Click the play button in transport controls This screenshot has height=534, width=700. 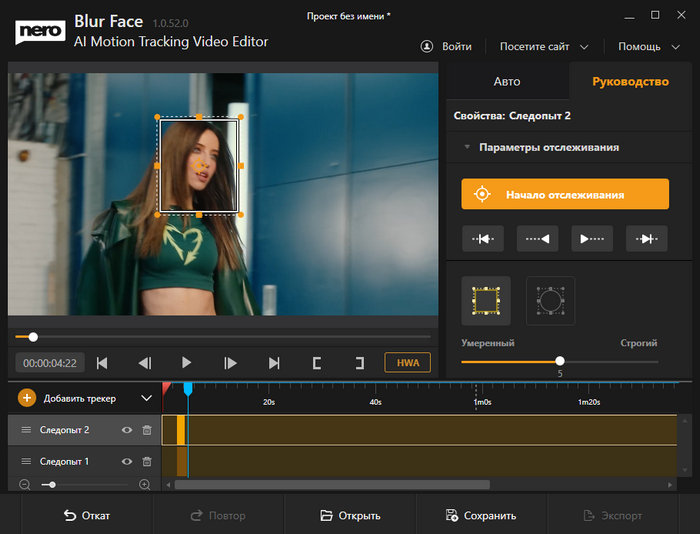(186, 363)
